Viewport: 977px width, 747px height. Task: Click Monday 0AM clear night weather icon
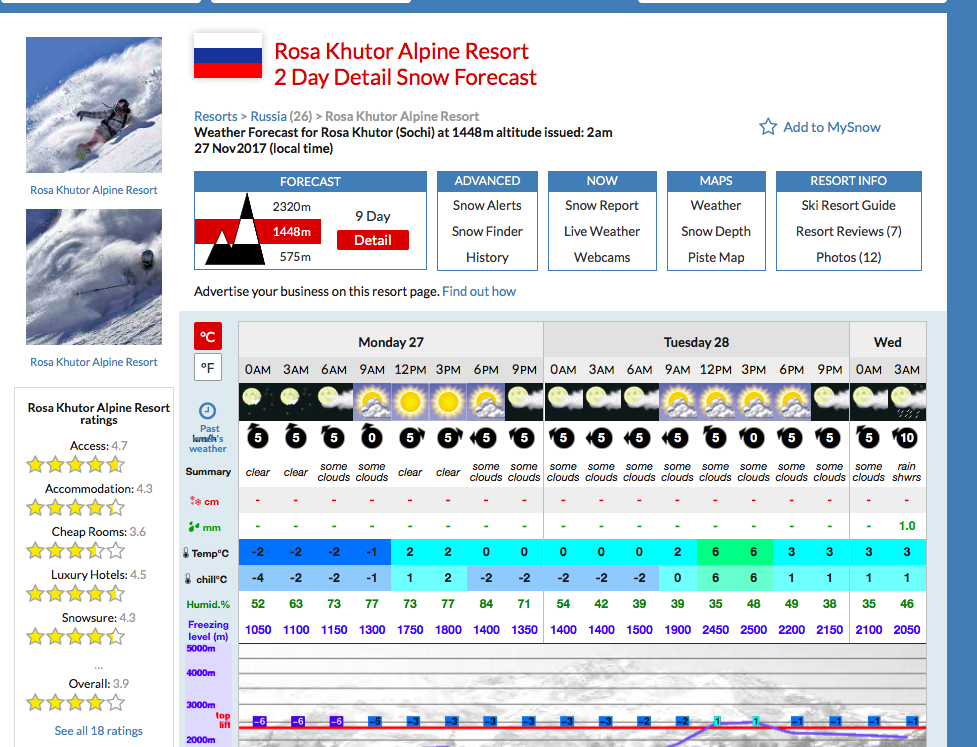click(257, 402)
